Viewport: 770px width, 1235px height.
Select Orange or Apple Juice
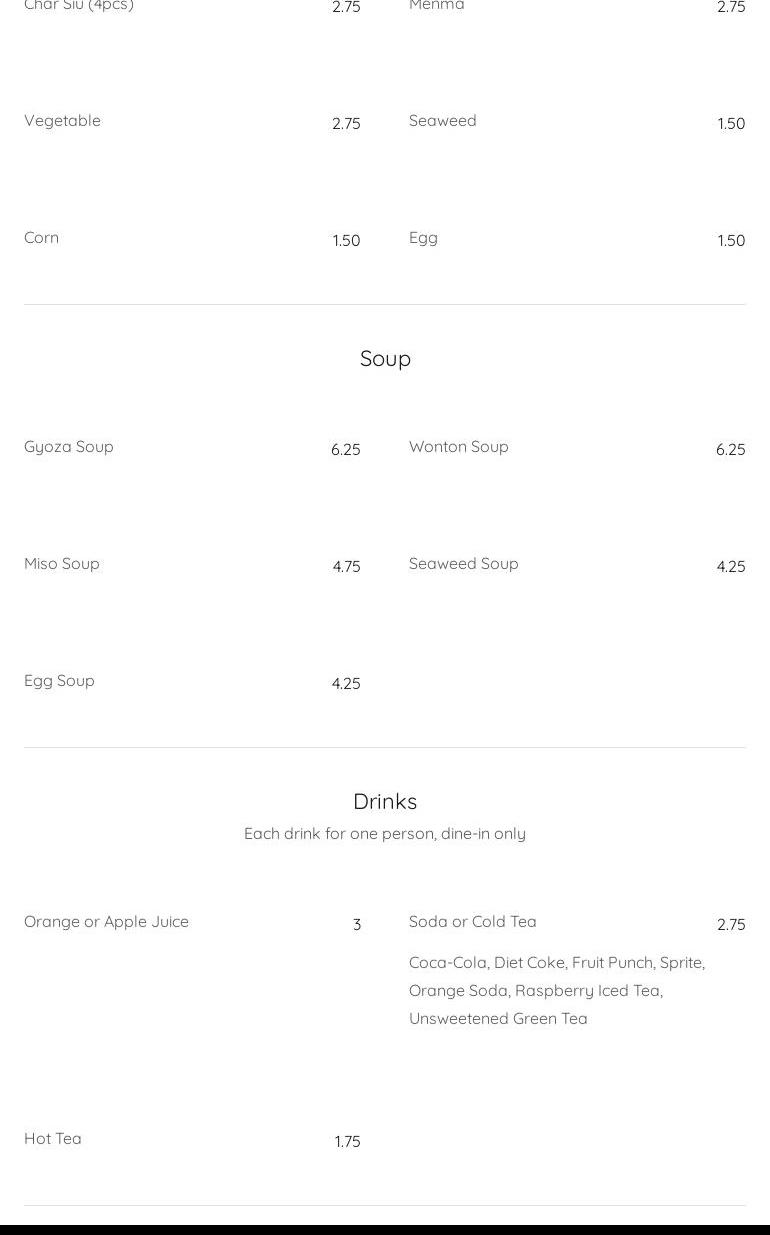(106, 922)
